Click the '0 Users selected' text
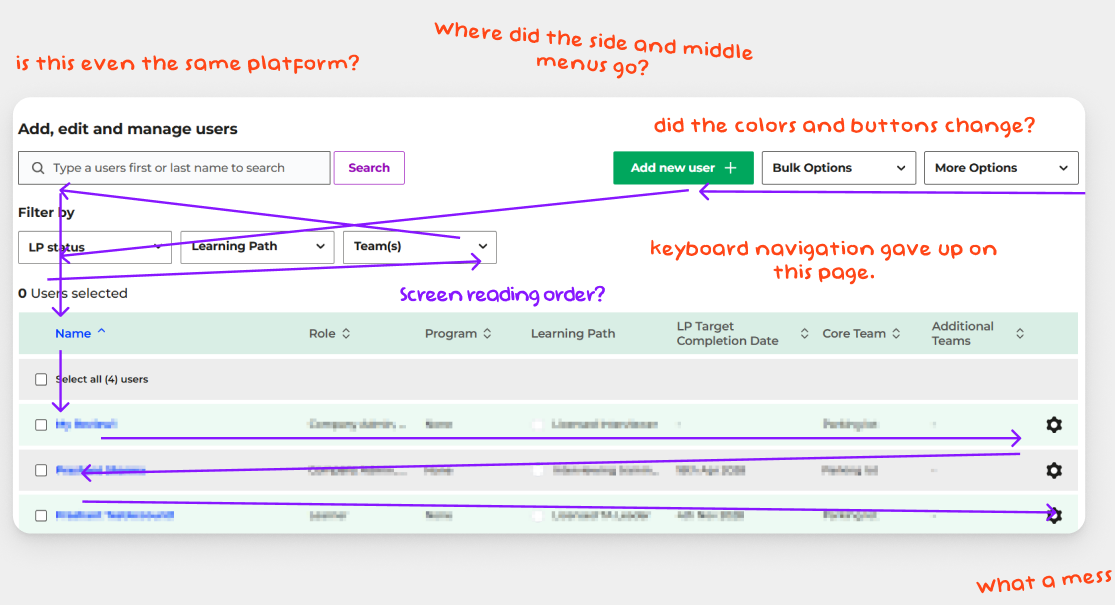 (73, 293)
